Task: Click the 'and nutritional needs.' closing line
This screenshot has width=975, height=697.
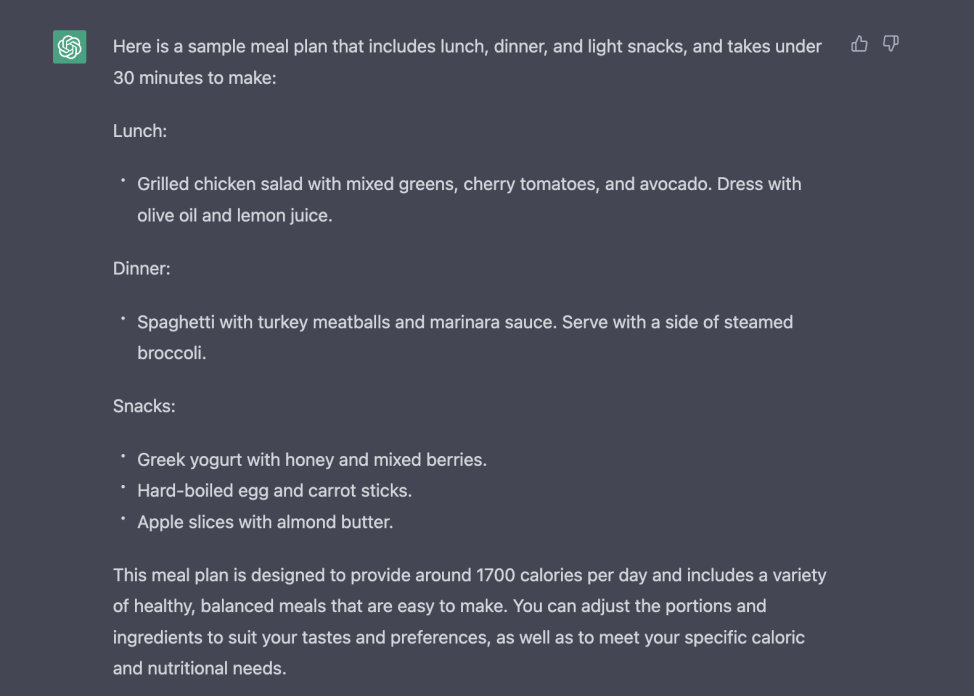Action: click(x=199, y=668)
